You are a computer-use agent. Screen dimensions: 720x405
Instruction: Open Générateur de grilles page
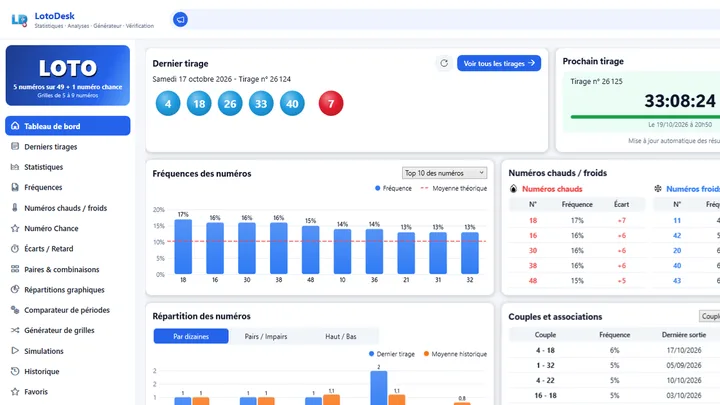pyautogui.click(x=68, y=330)
